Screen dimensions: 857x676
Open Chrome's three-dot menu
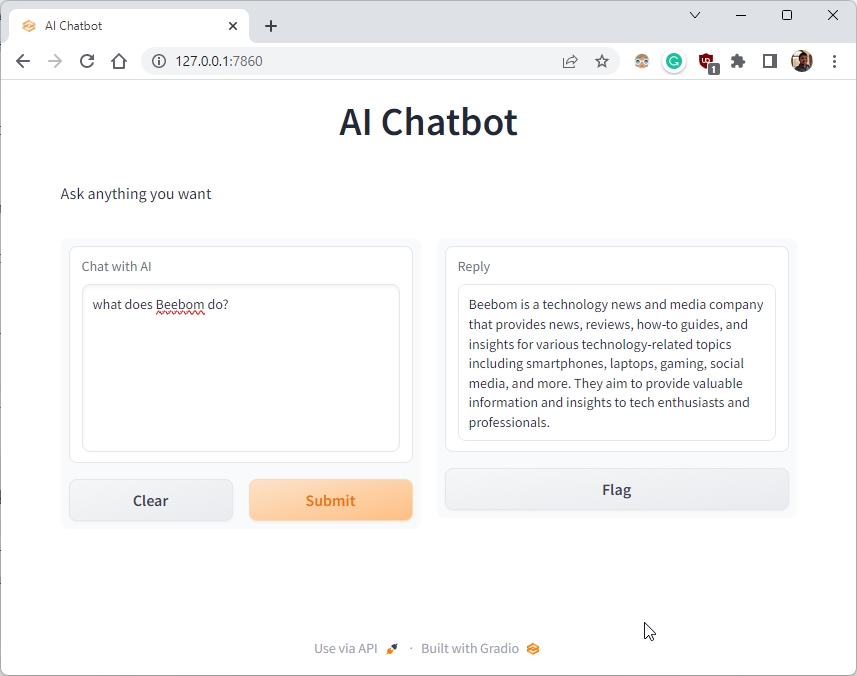click(835, 61)
